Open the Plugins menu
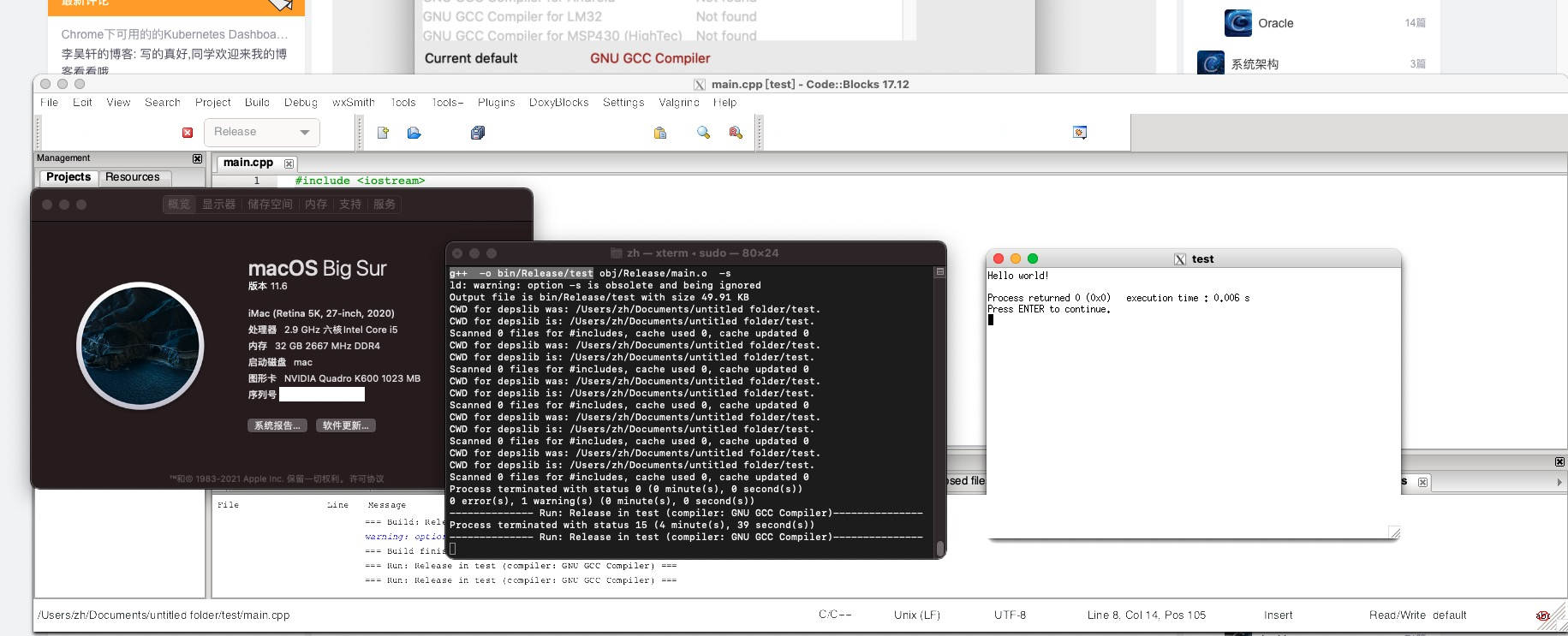Viewport: 1568px width, 636px height. (497, 103)
